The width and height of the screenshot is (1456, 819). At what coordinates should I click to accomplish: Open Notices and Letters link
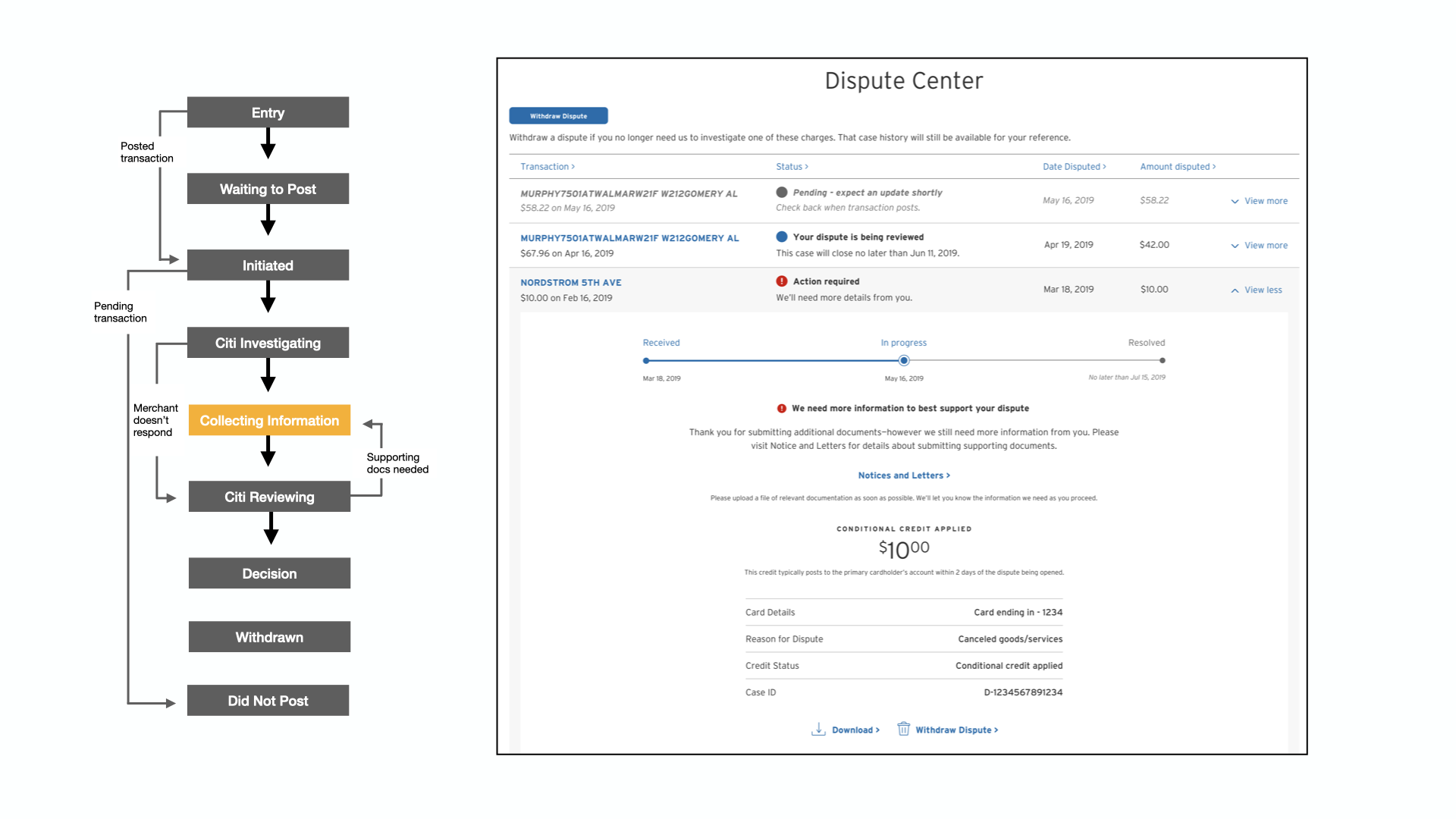click(903, 475)
